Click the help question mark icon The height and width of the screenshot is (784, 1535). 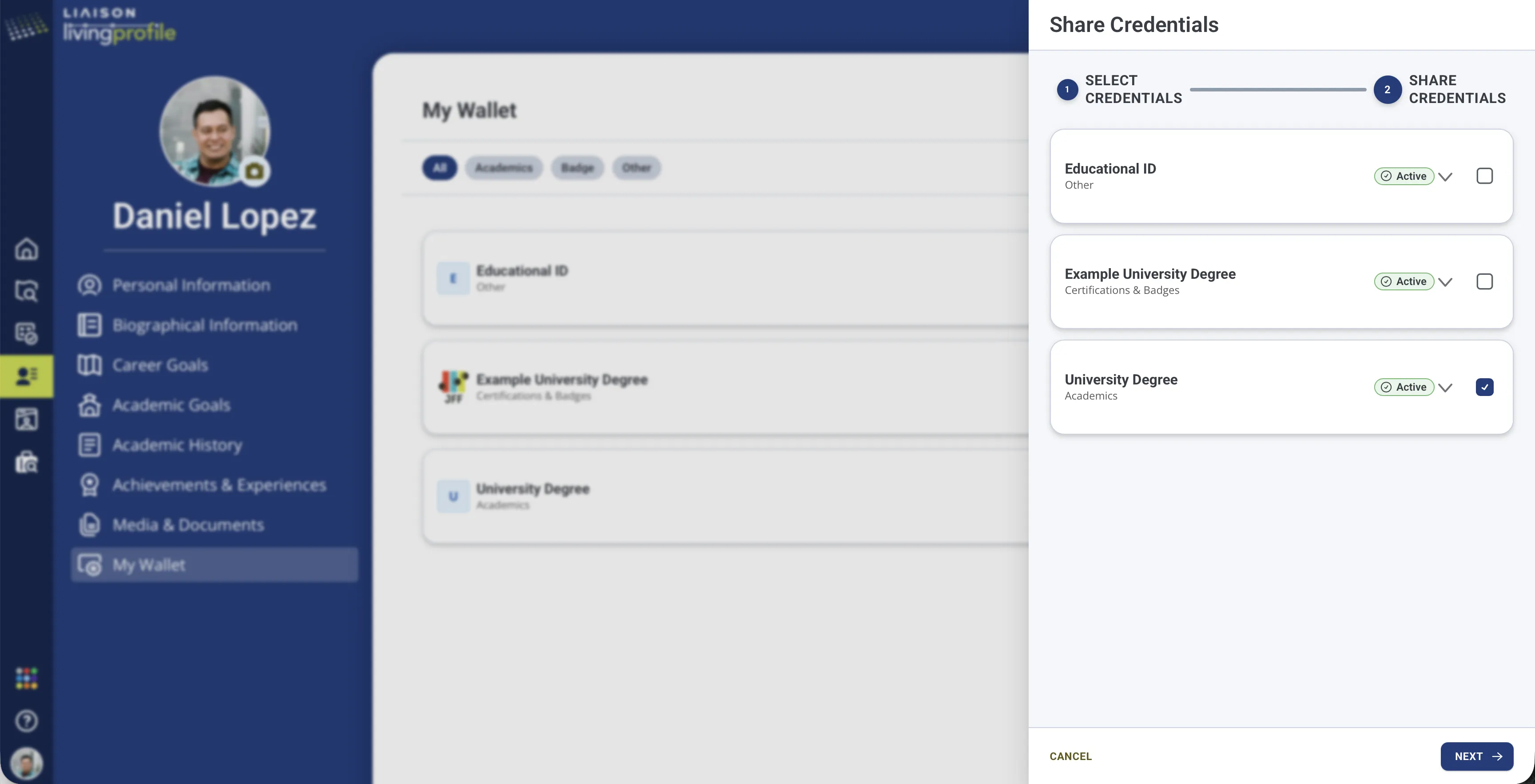[26, 721]
